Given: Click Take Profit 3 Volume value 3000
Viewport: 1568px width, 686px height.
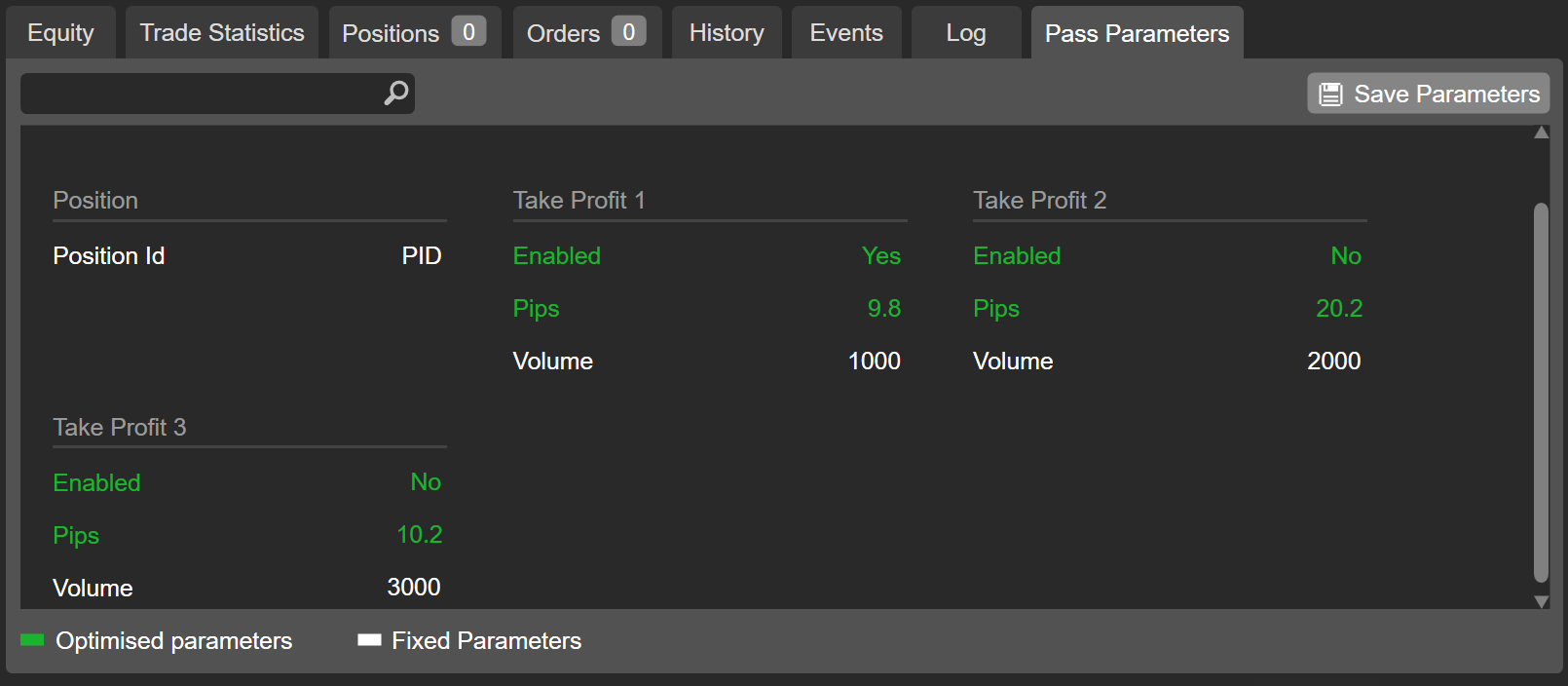Looking at the screenshot, I should [x=414, y=588].
